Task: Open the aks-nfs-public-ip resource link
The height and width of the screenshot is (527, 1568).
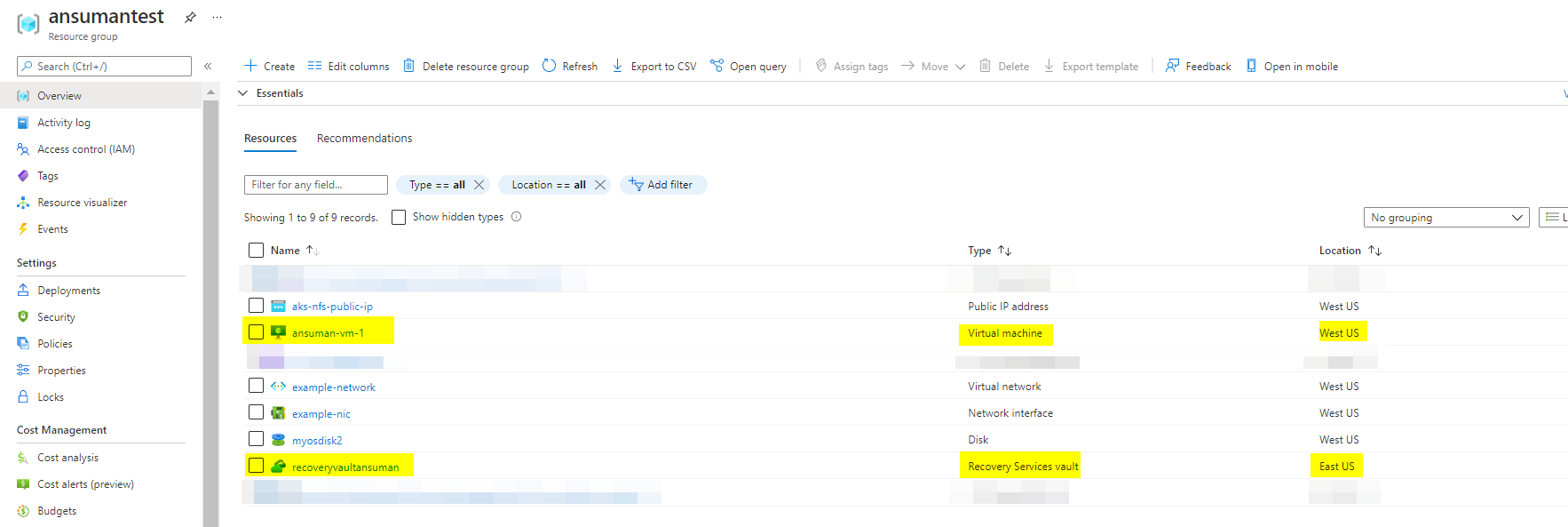Action: (332, 307)
